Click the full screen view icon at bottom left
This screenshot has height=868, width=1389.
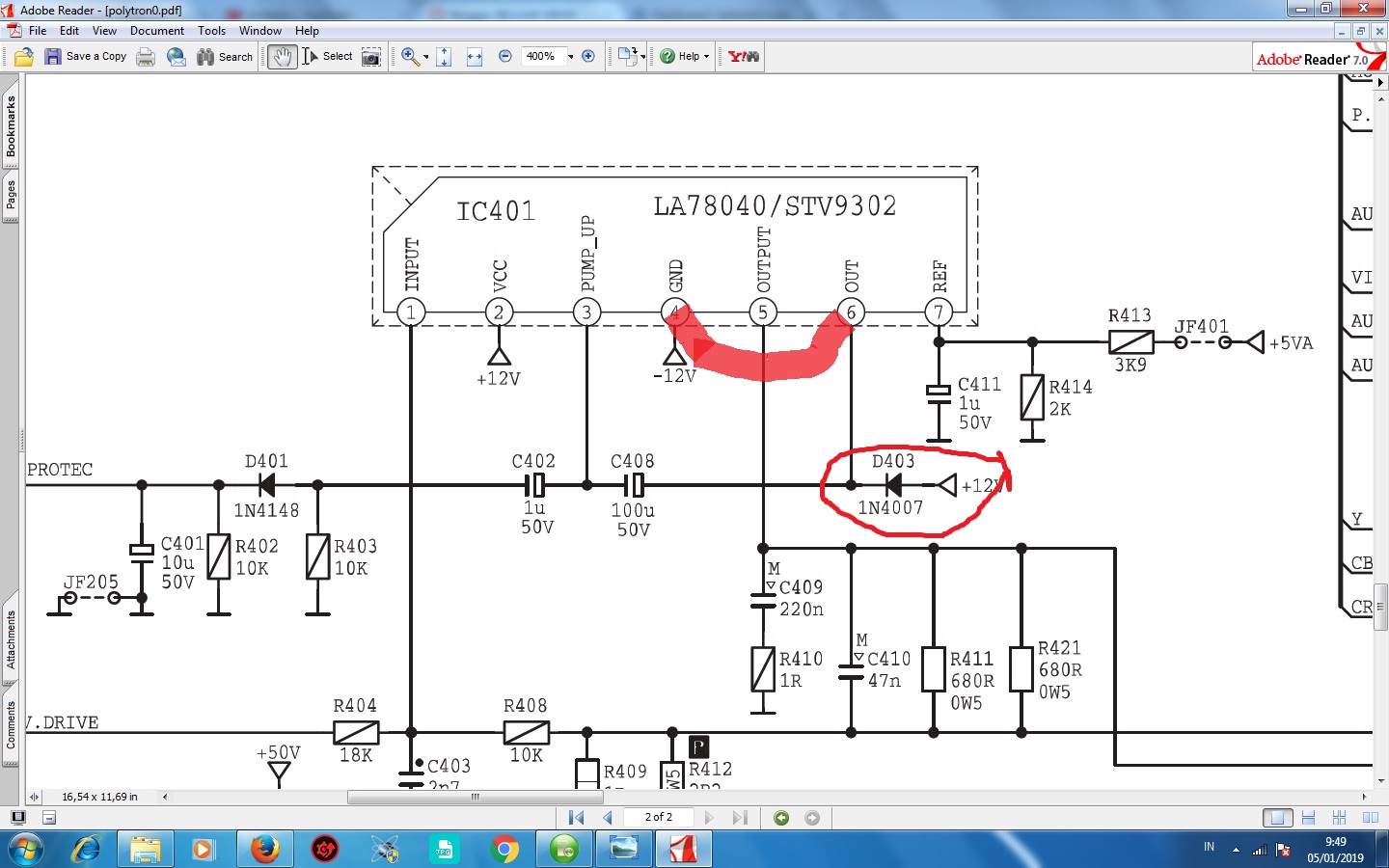click(x=17, y=818)
